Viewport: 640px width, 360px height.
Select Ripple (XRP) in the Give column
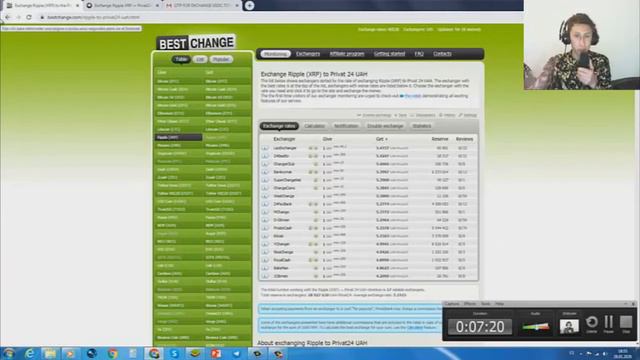pyautogui.click(x=178, y=138)
